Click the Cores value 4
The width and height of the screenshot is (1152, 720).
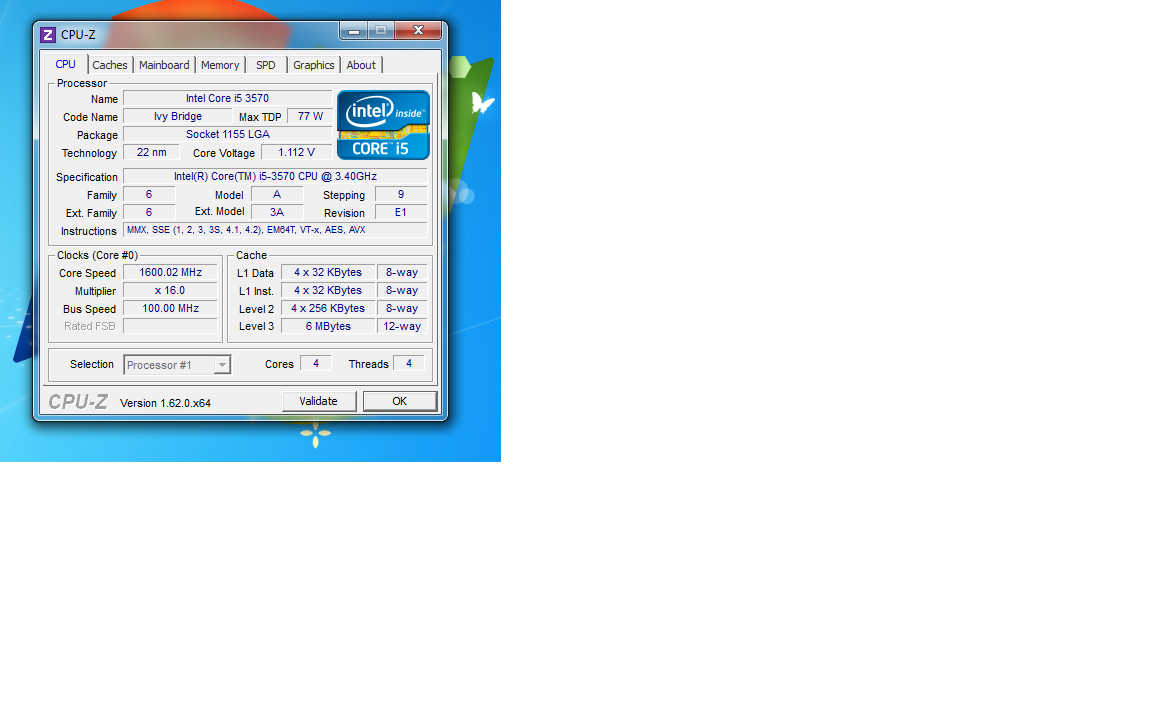[316, 364]
